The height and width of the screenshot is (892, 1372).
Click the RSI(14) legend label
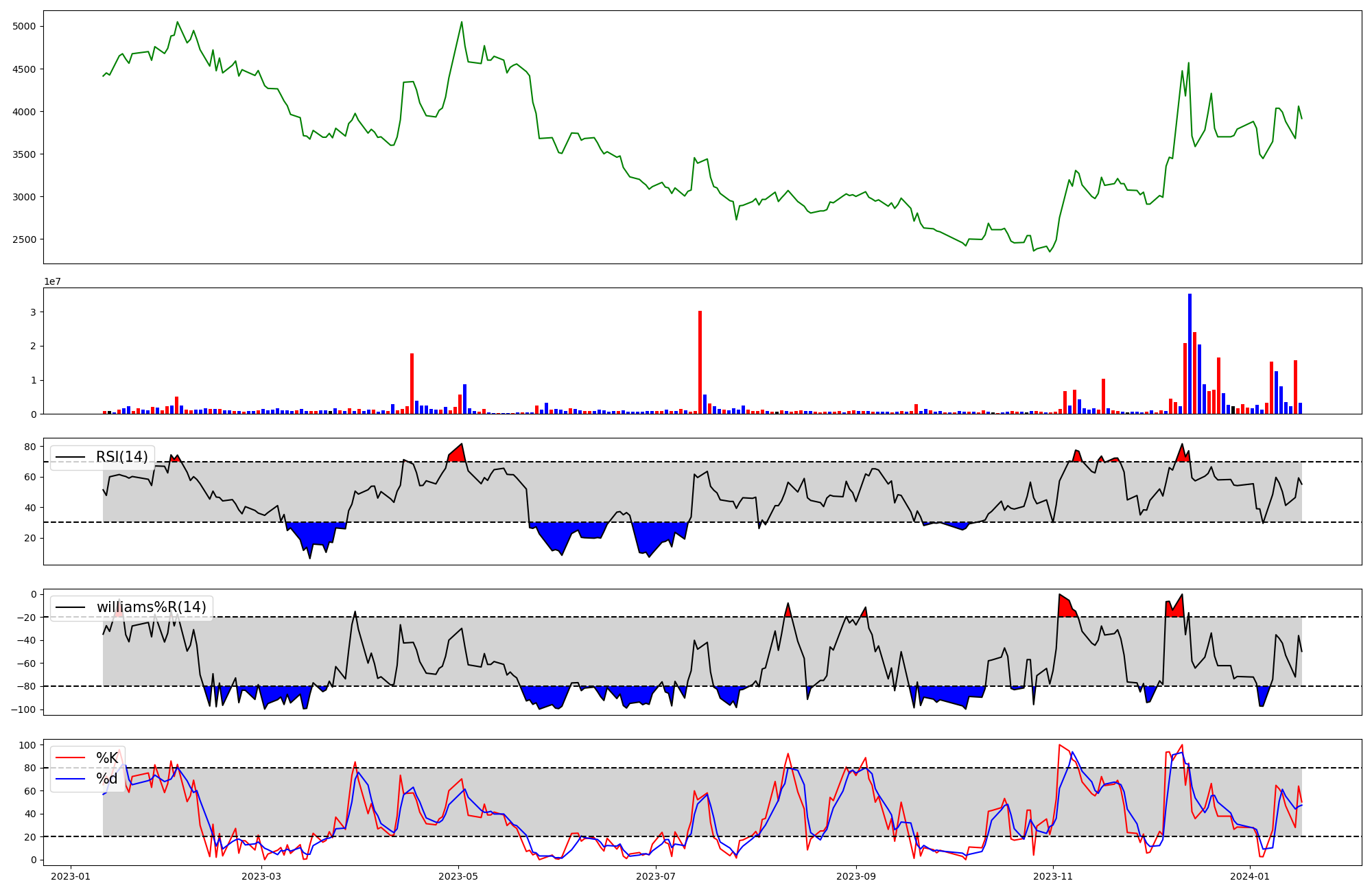pyautogui.click(x=121, y=457)
